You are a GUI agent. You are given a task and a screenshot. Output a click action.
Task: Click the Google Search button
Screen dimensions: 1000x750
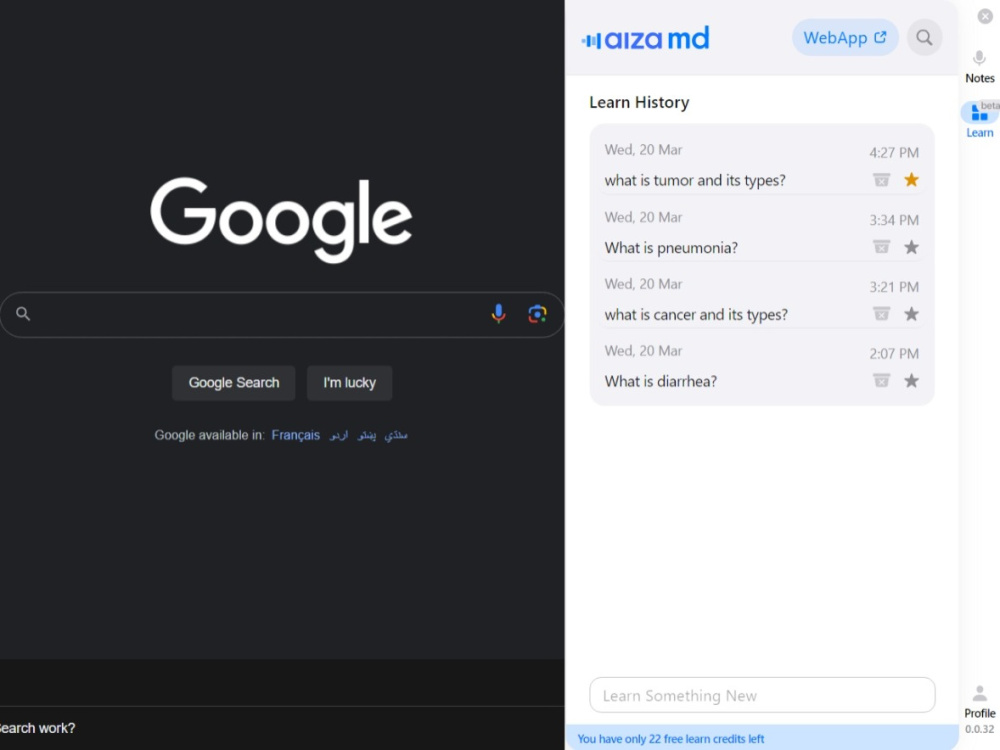[x=233, y=383]
